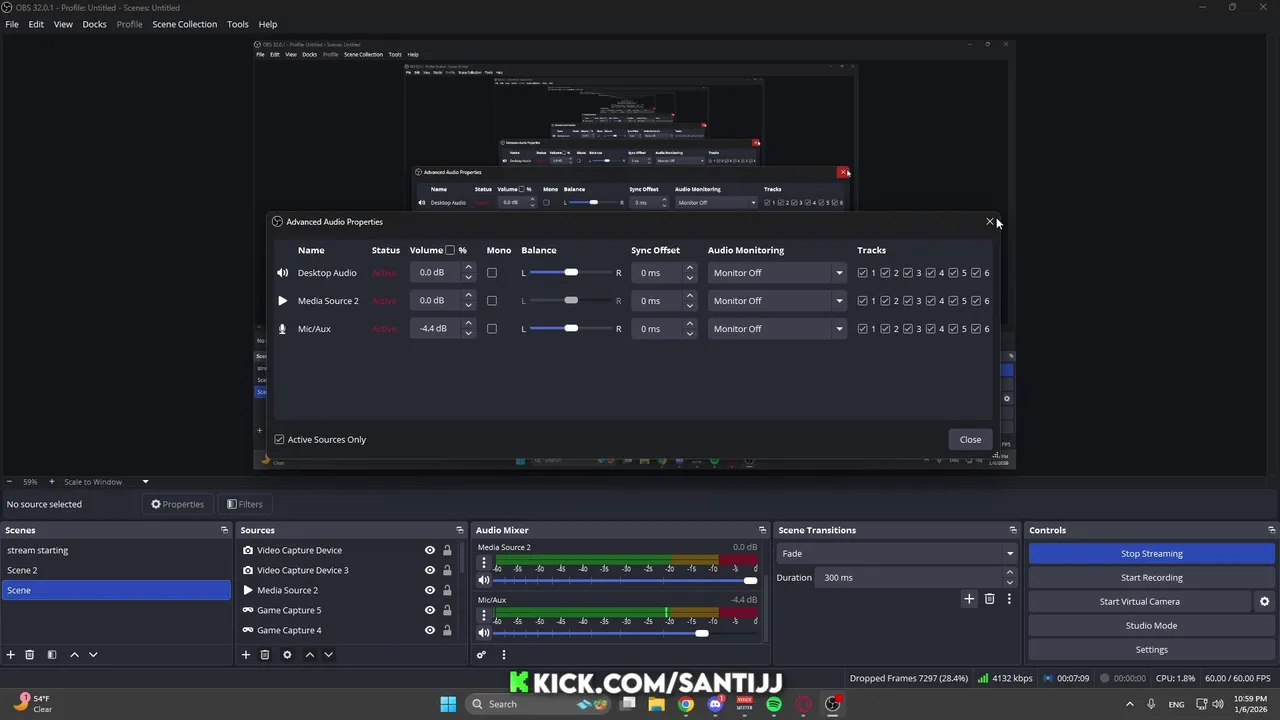1280x720 pixels.
Task: Open Google Chrome from the taskbar
Action: (686, 704)
